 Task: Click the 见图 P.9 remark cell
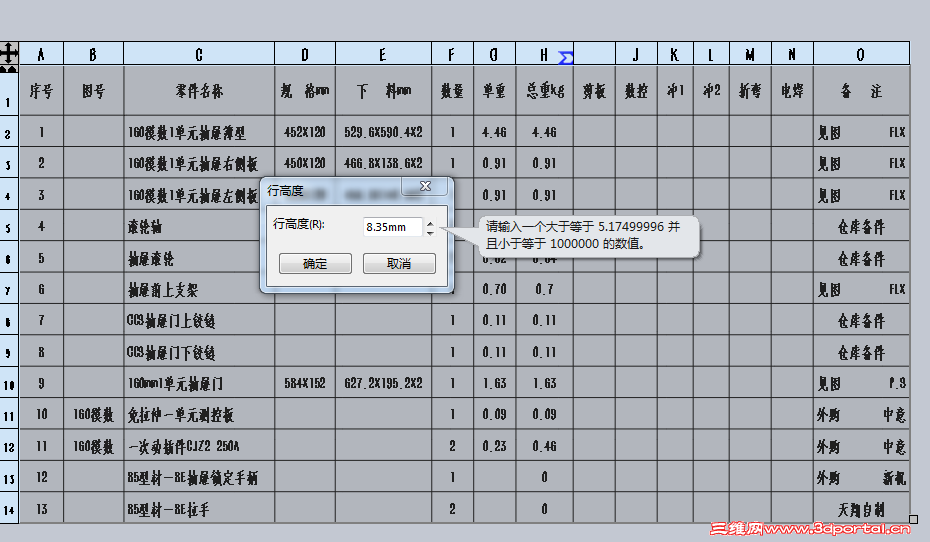click(x=861, y=383)
